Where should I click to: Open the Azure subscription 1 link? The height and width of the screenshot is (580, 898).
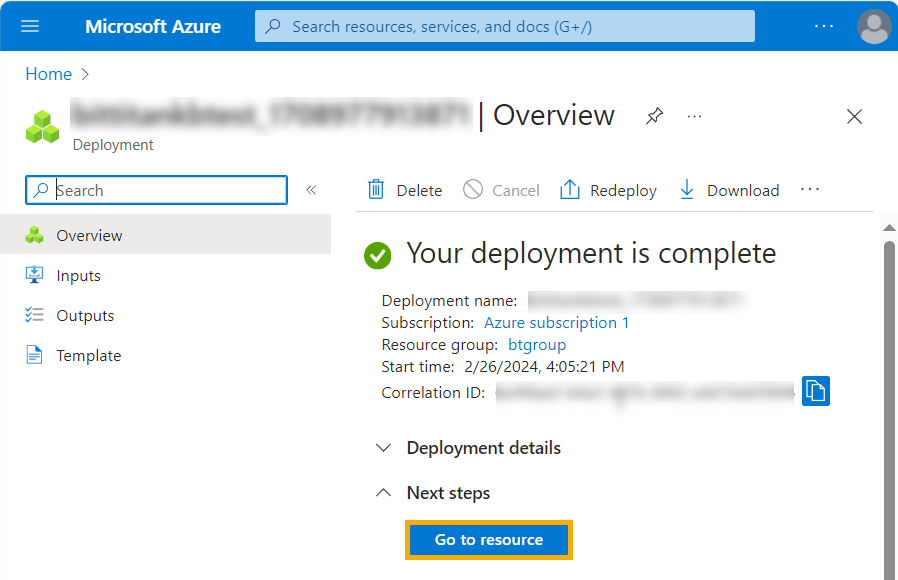click(x=557, y=323)
